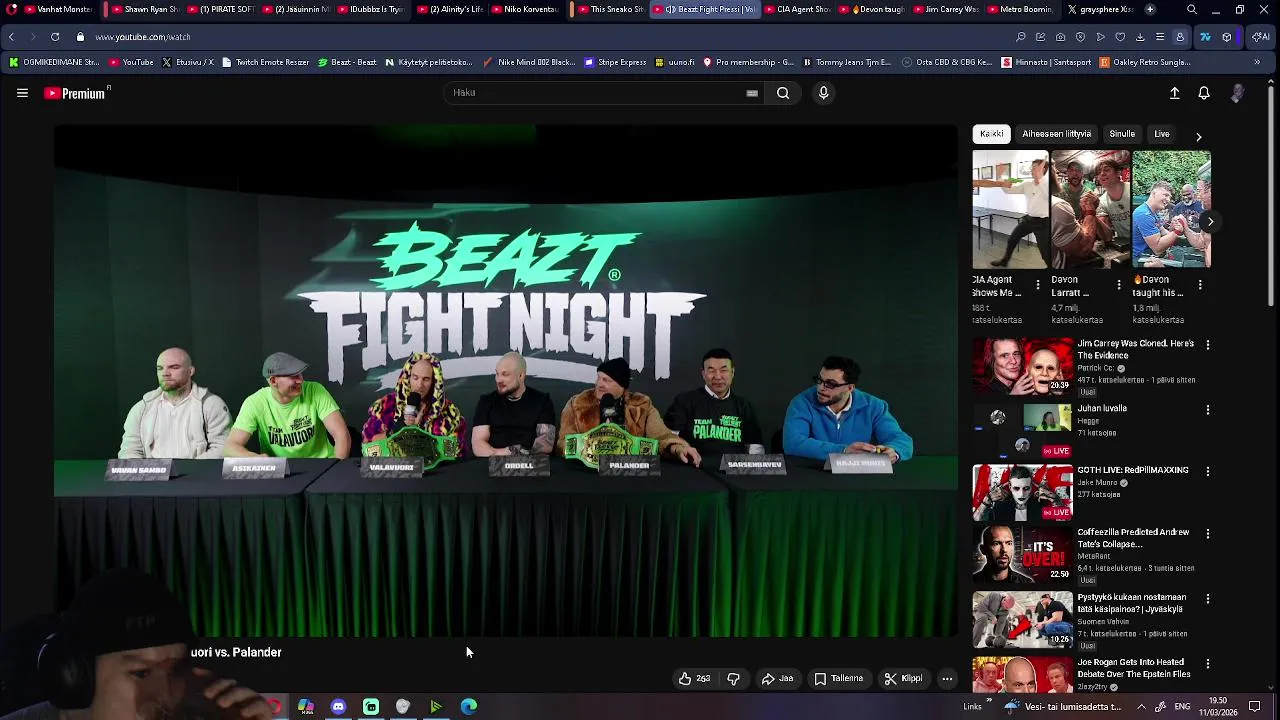Open Joe Rogan Heated Debate video title

(x=1133, y=668)
